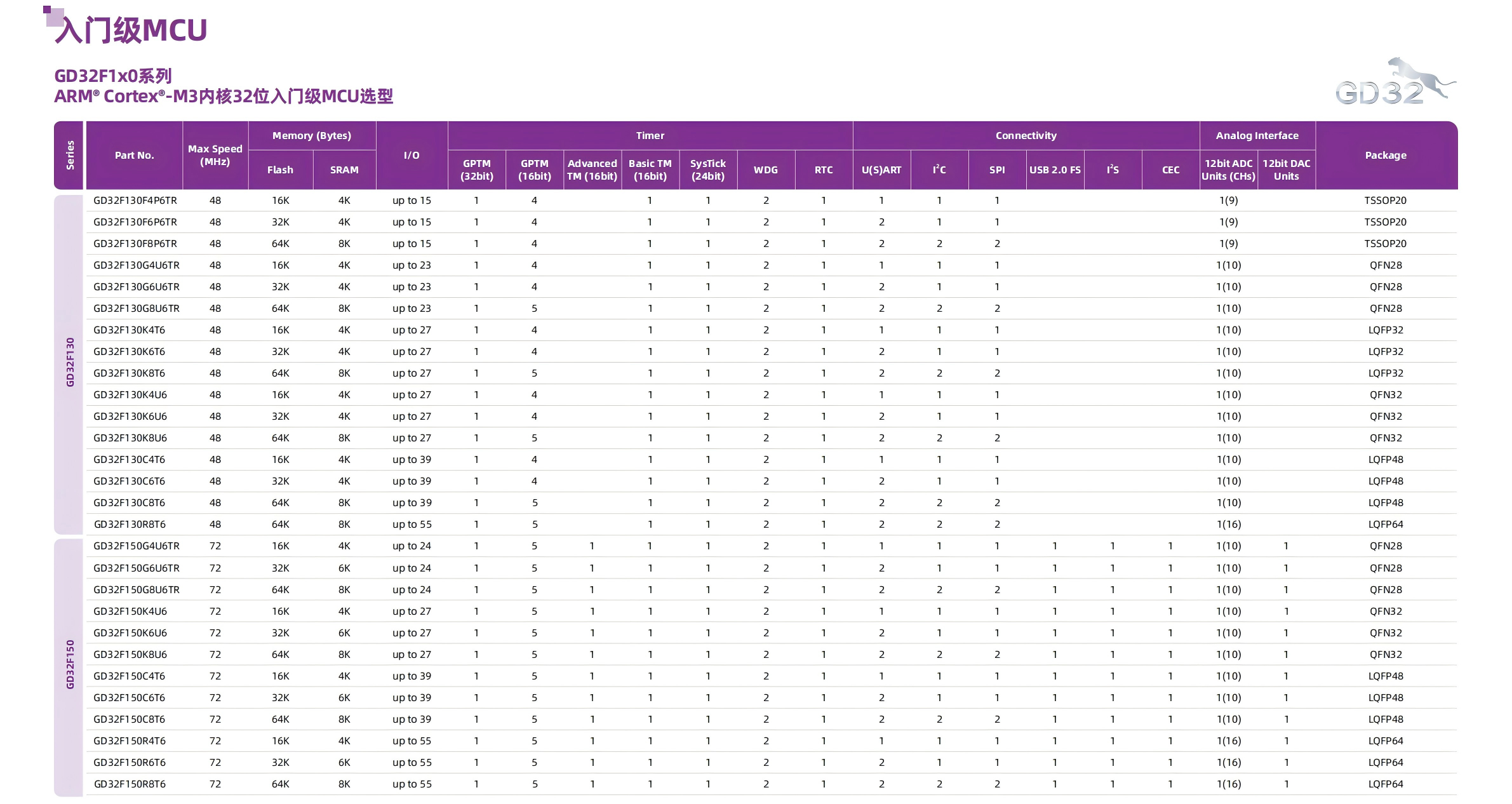Click the 入门级MCU page title
1512x804 pixels.
(x=131, y=30)
